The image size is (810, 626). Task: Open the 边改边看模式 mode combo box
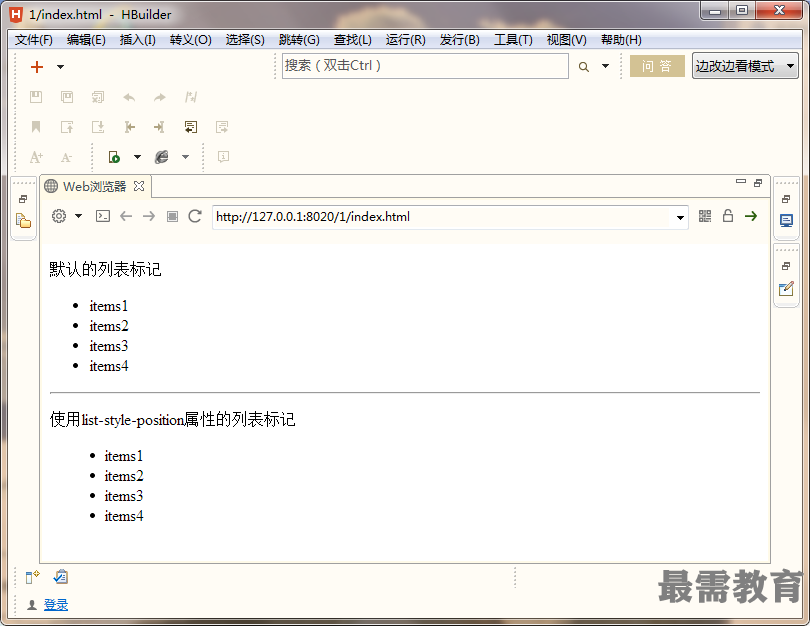(745, 66)
